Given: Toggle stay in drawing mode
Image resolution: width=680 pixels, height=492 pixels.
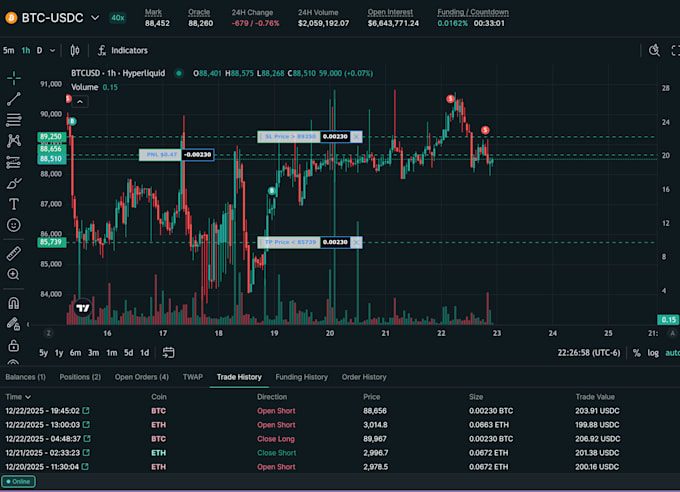Looking at the screenshot, I should pyautogui.click(x=14, y=324).
